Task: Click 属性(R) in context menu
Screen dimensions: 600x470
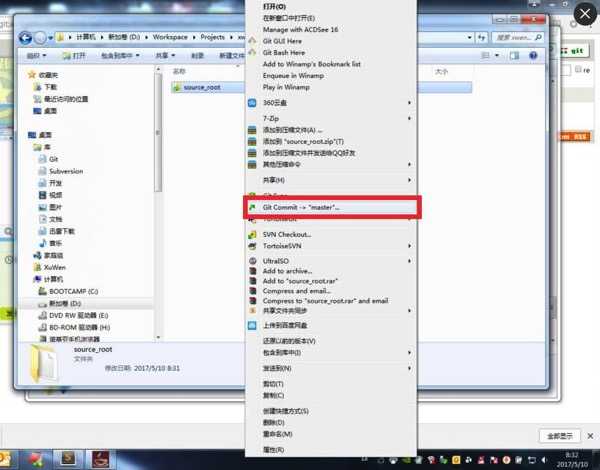Action: 273,450
